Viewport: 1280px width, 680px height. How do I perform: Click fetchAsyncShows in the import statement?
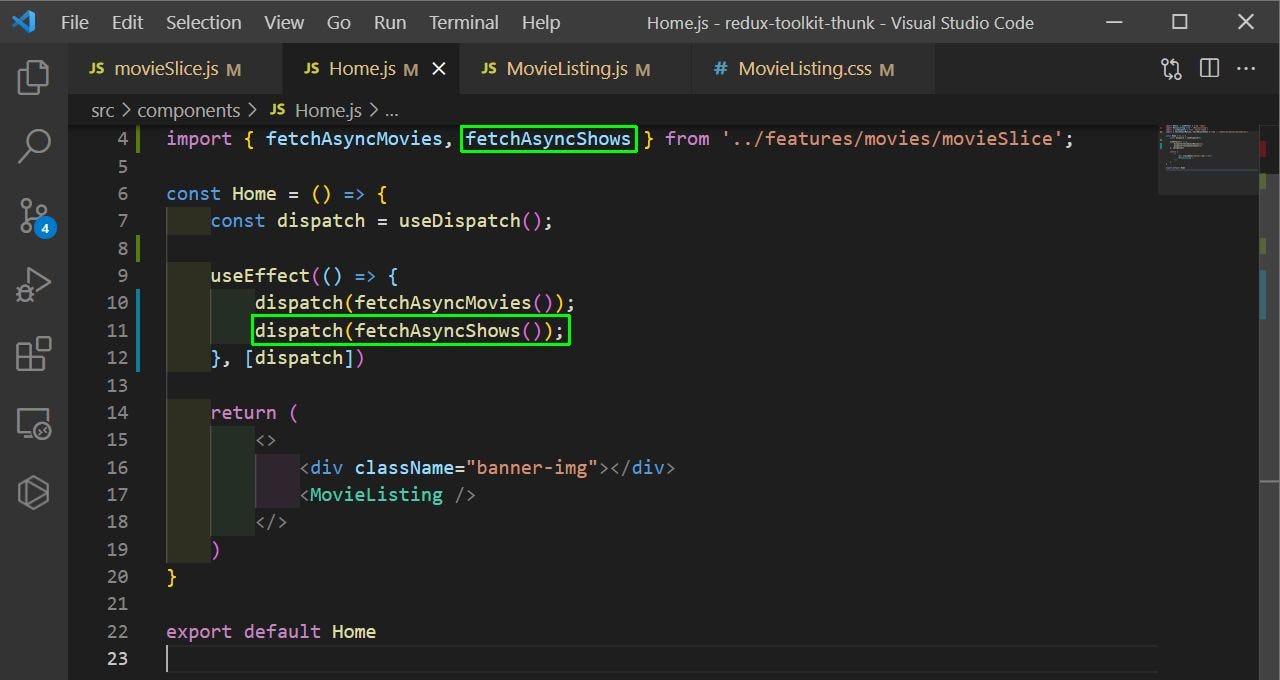pos(549,139)
